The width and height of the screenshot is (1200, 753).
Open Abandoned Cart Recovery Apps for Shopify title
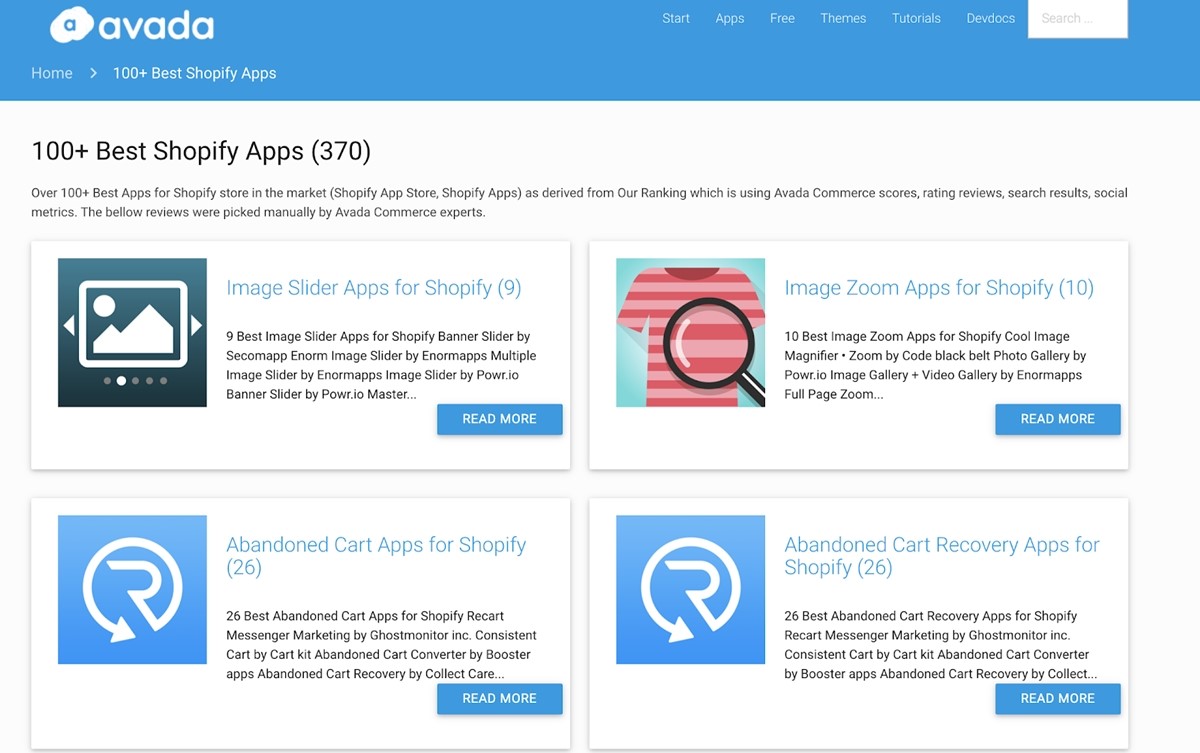(942, 556)
